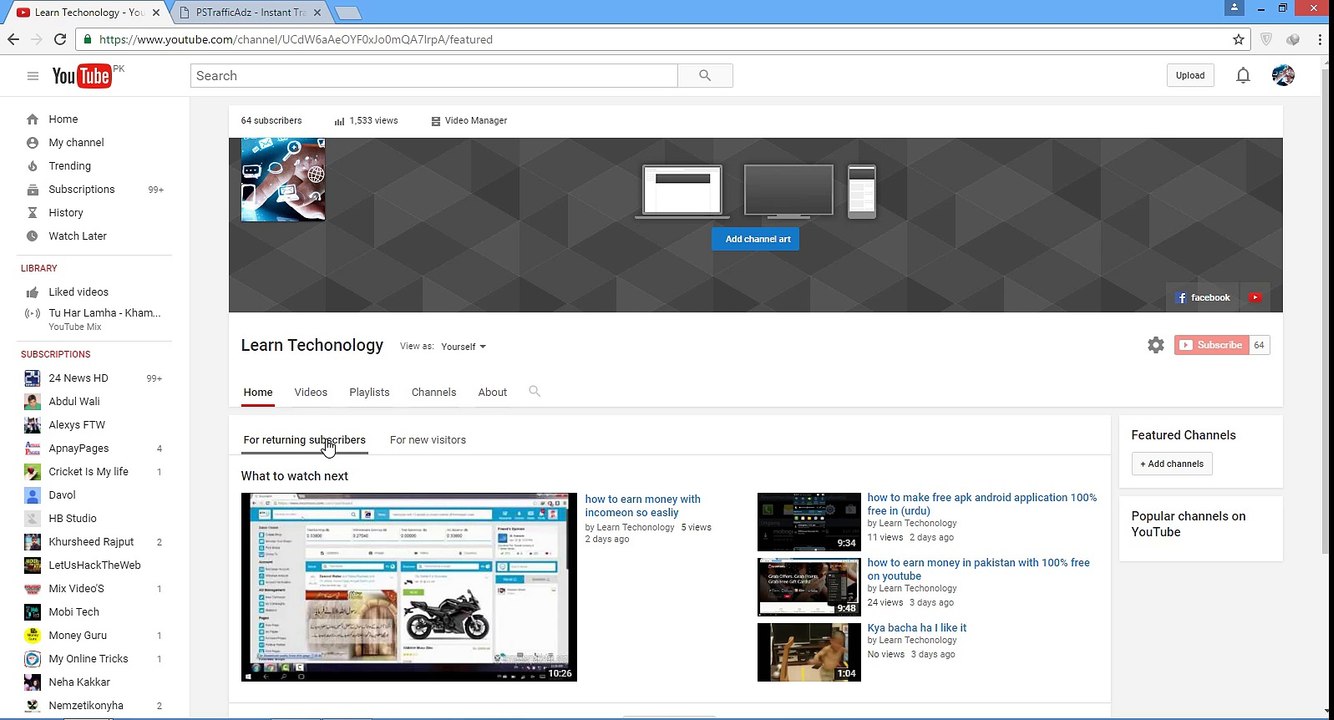The width and height of the screenshot is (1334, 720).
Task: Click the browser address bar URL
Action: click(x=296, y=40)
